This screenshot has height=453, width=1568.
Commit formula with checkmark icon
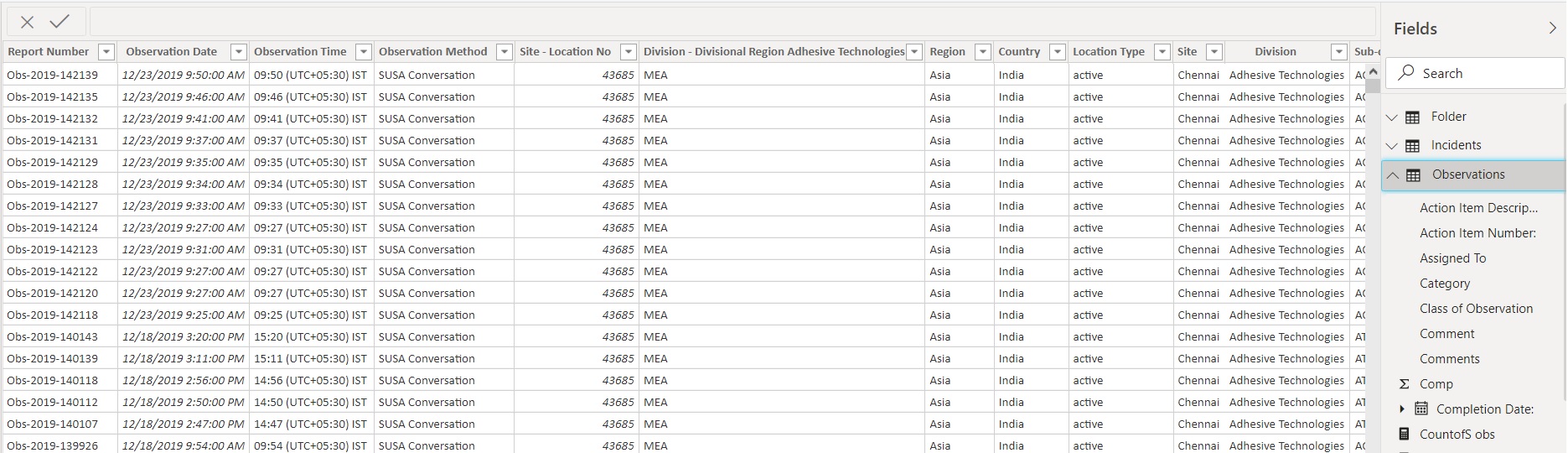point(60,22)
